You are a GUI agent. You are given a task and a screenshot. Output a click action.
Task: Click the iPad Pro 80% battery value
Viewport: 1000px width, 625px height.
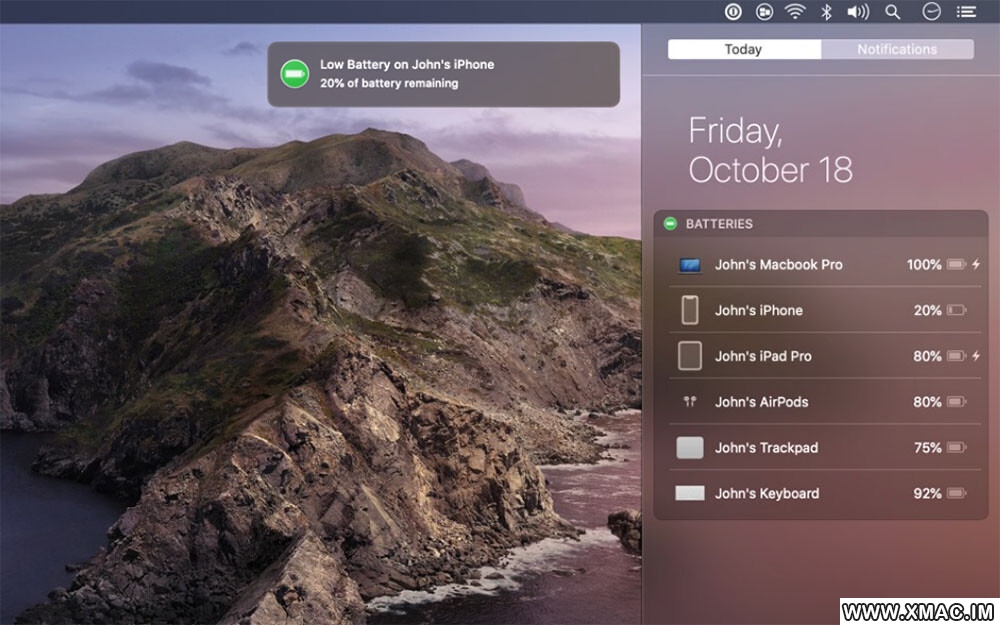pos(927,357)
